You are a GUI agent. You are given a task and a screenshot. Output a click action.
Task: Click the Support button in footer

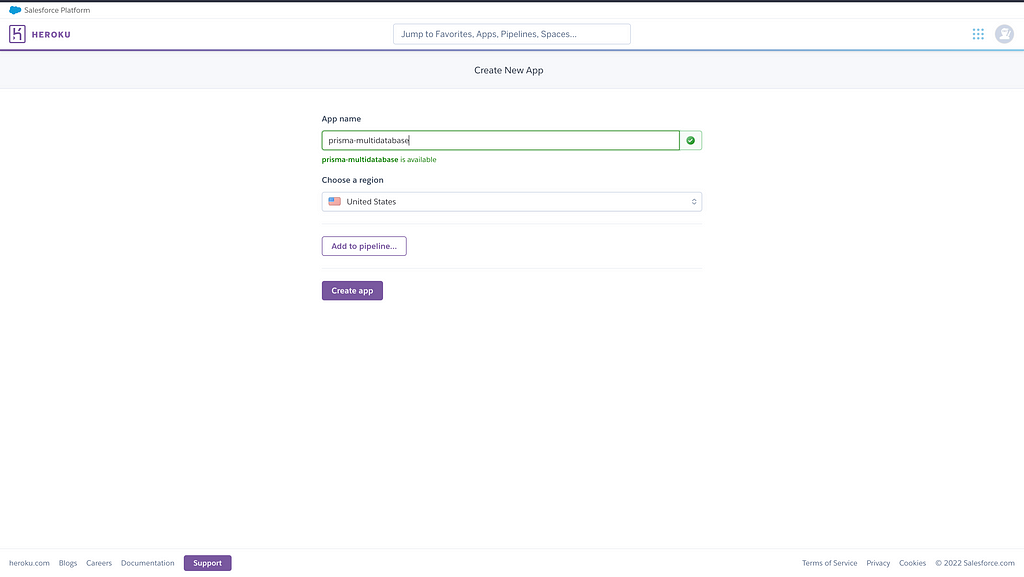(x=208, y=563)
